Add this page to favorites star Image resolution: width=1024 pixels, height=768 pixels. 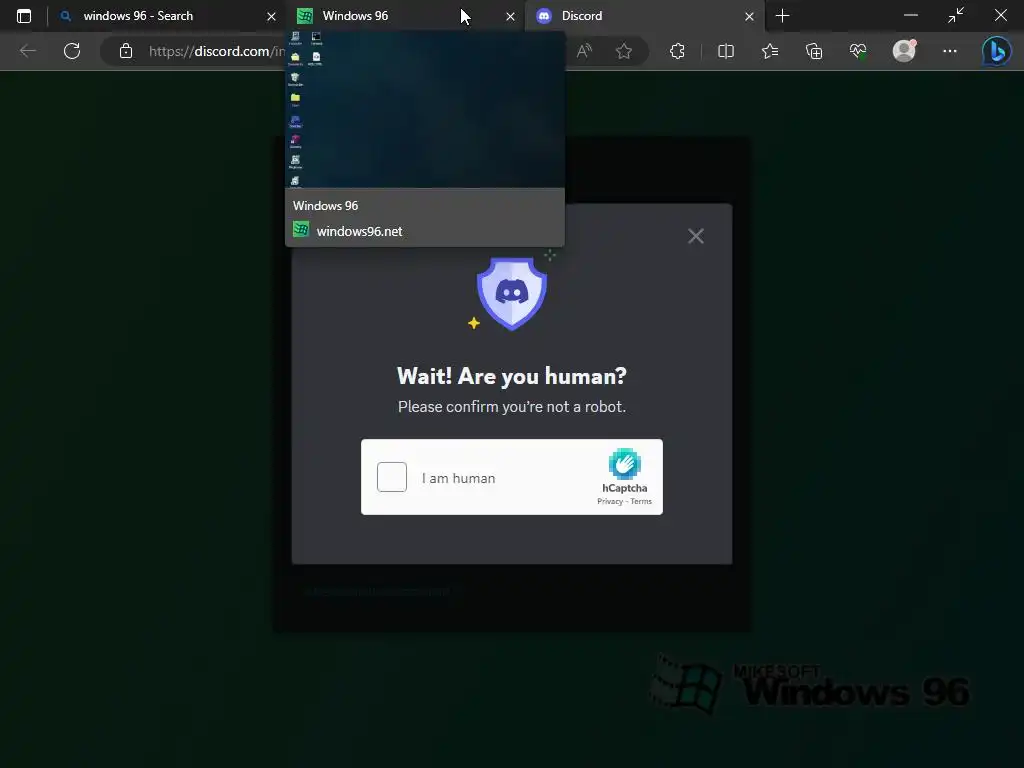coord(624,51)
